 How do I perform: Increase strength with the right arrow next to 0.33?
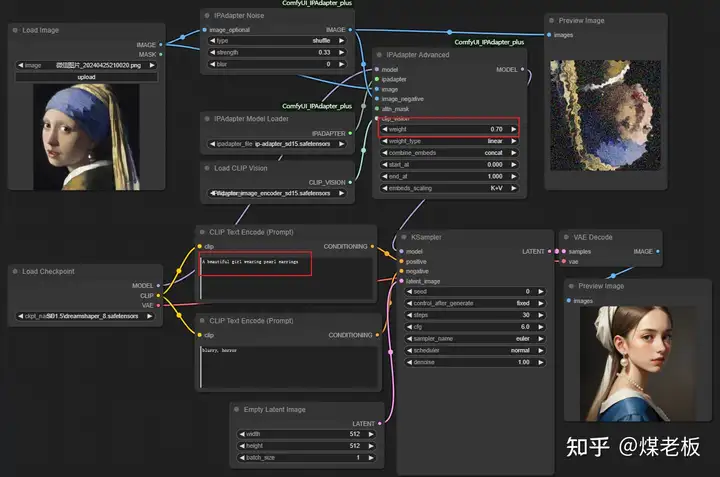pyautogui.click(x=342, y=52)
